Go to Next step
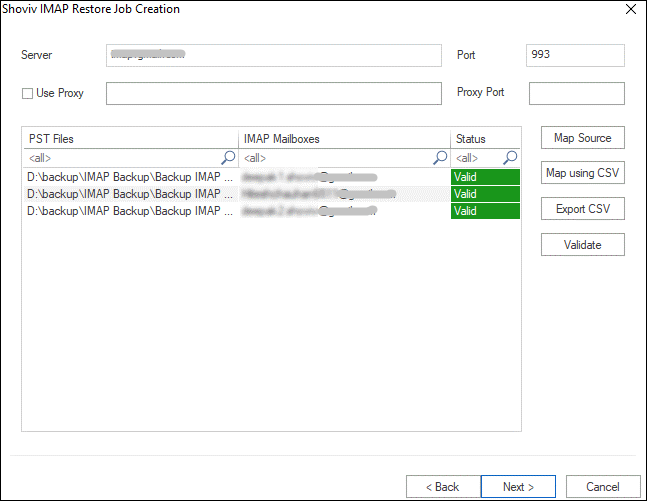 (x=518, y=487)
